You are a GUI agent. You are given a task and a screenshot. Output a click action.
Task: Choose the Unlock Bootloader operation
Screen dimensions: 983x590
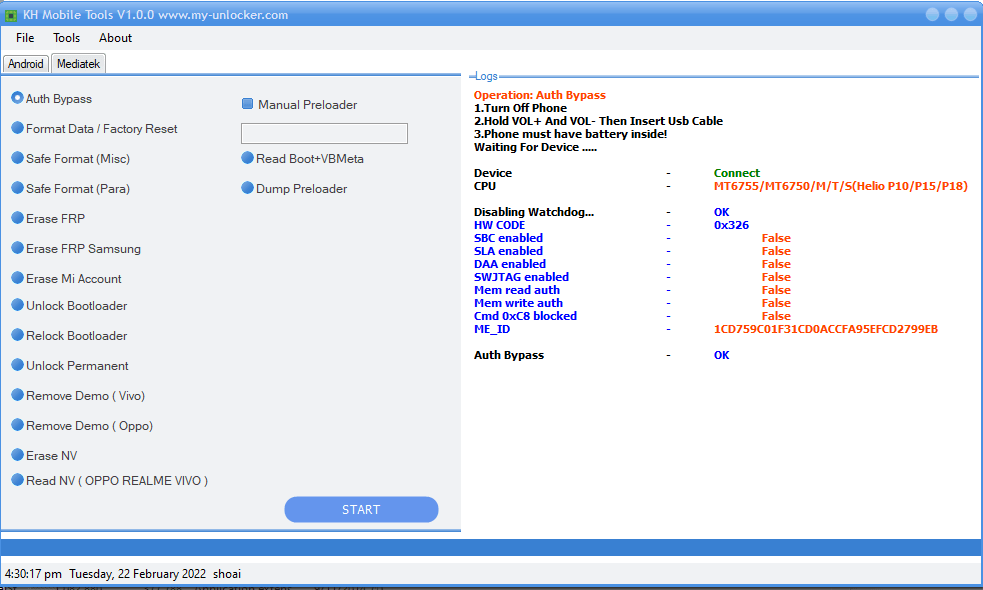tap(17, 306)
